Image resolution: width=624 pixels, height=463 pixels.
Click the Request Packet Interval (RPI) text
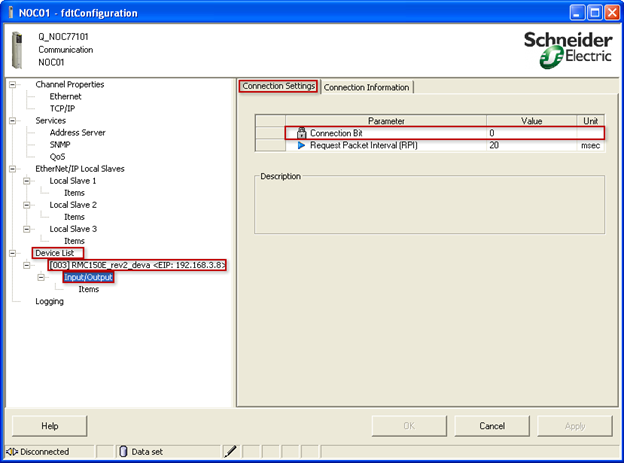[364, 145]
